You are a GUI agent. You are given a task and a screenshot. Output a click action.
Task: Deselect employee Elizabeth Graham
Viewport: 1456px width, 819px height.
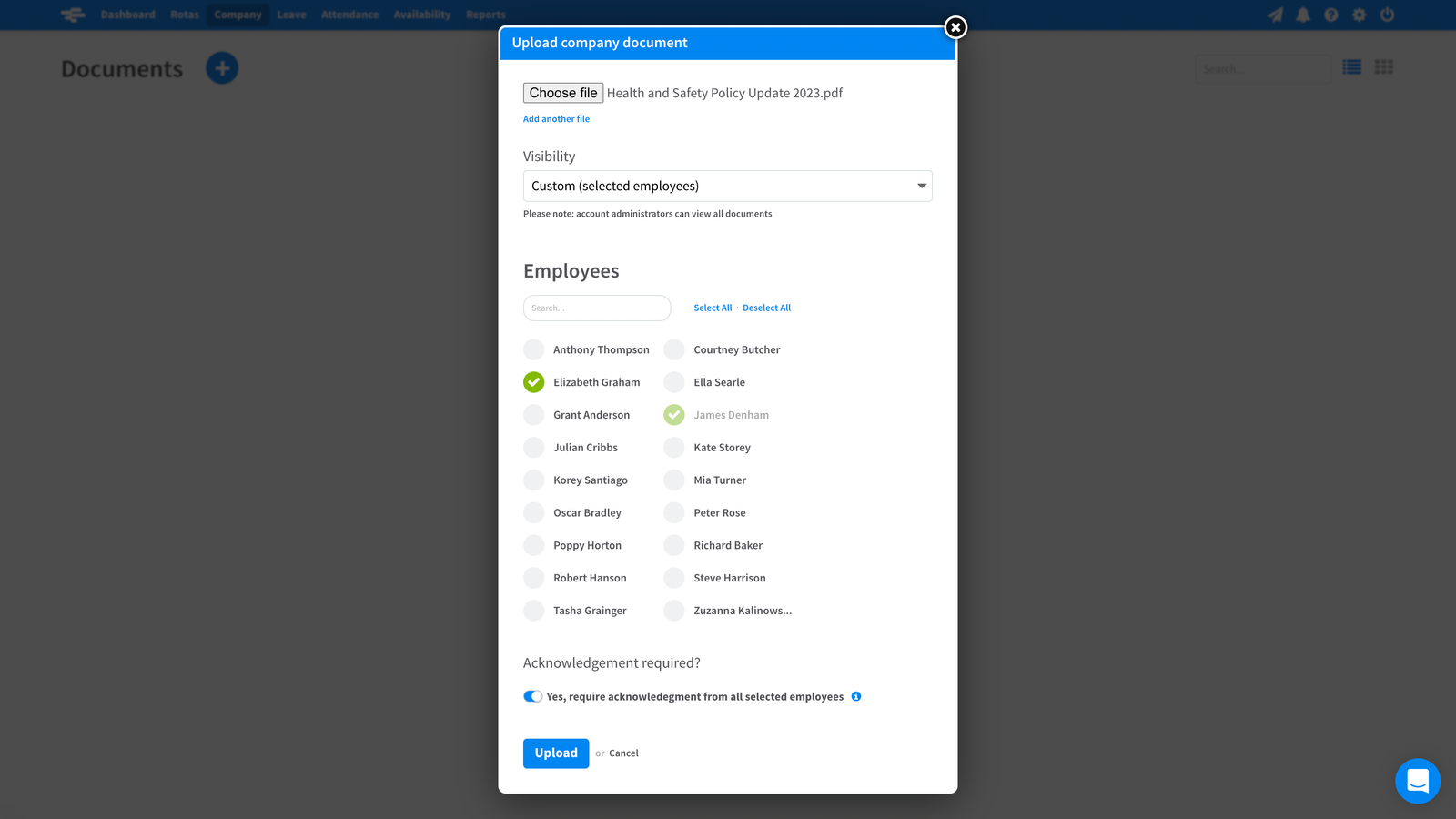pyautogui.click(x=533, y=382)
